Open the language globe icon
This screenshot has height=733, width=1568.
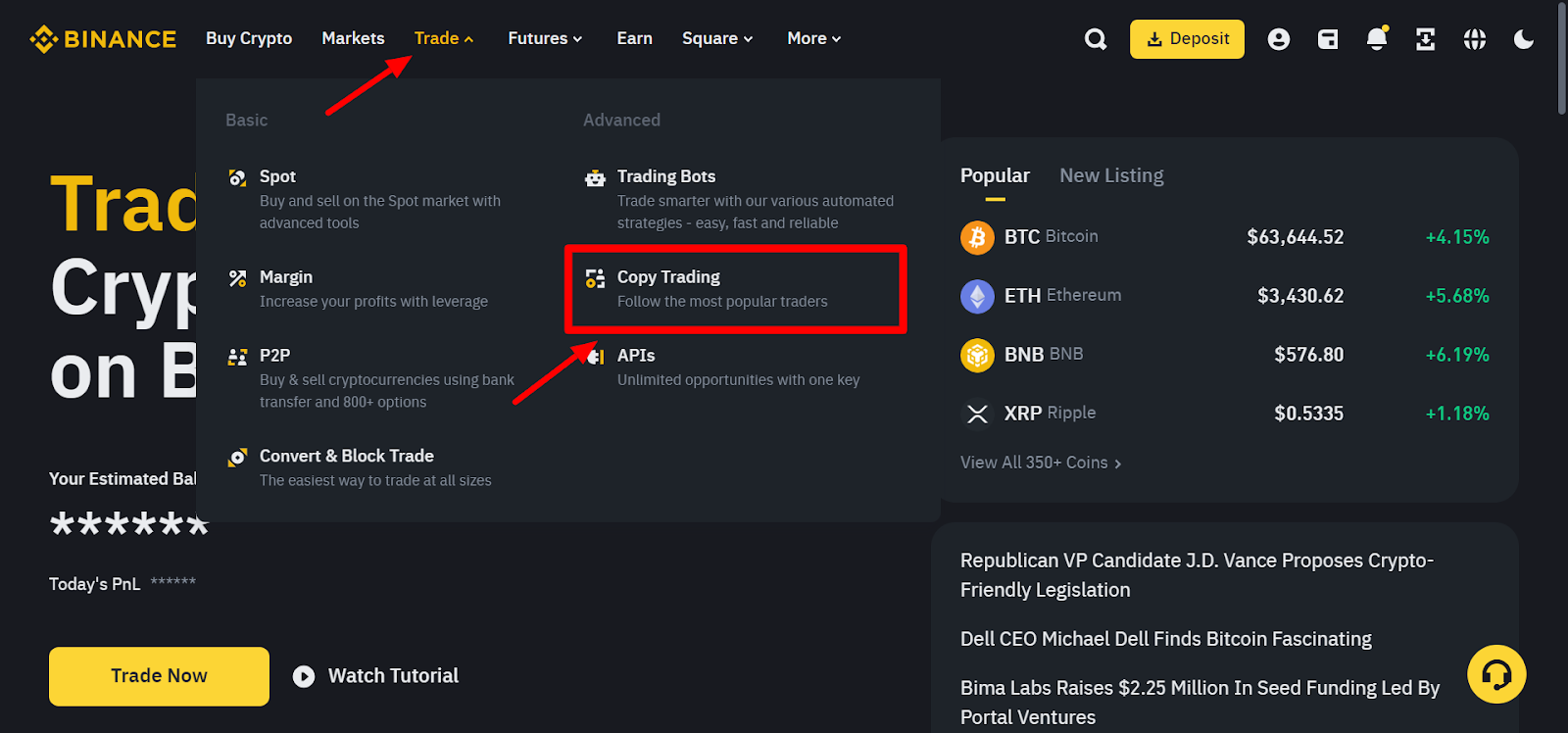coord(1475,39)
